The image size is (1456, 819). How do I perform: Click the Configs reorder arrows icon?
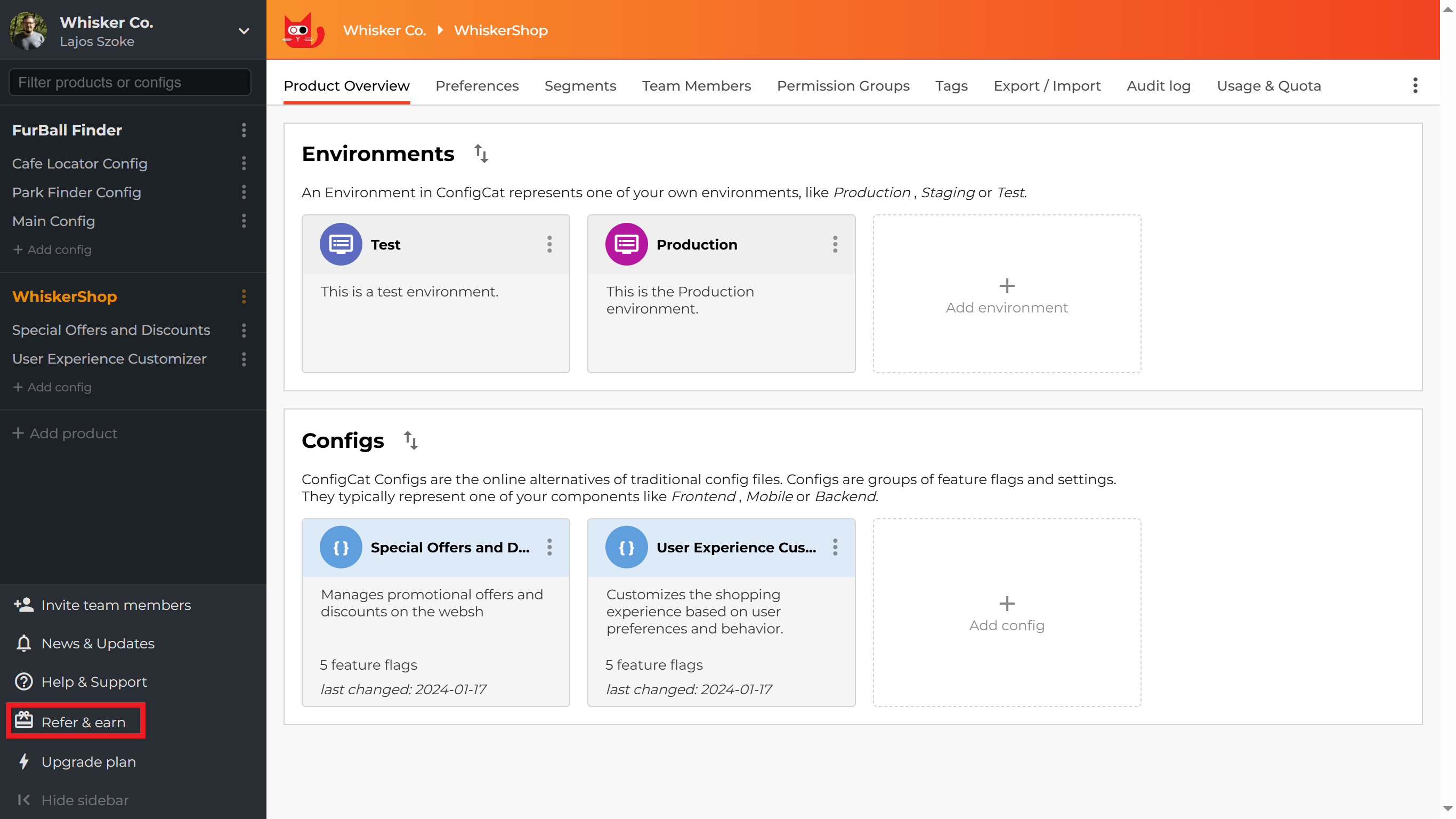(411, 440)
